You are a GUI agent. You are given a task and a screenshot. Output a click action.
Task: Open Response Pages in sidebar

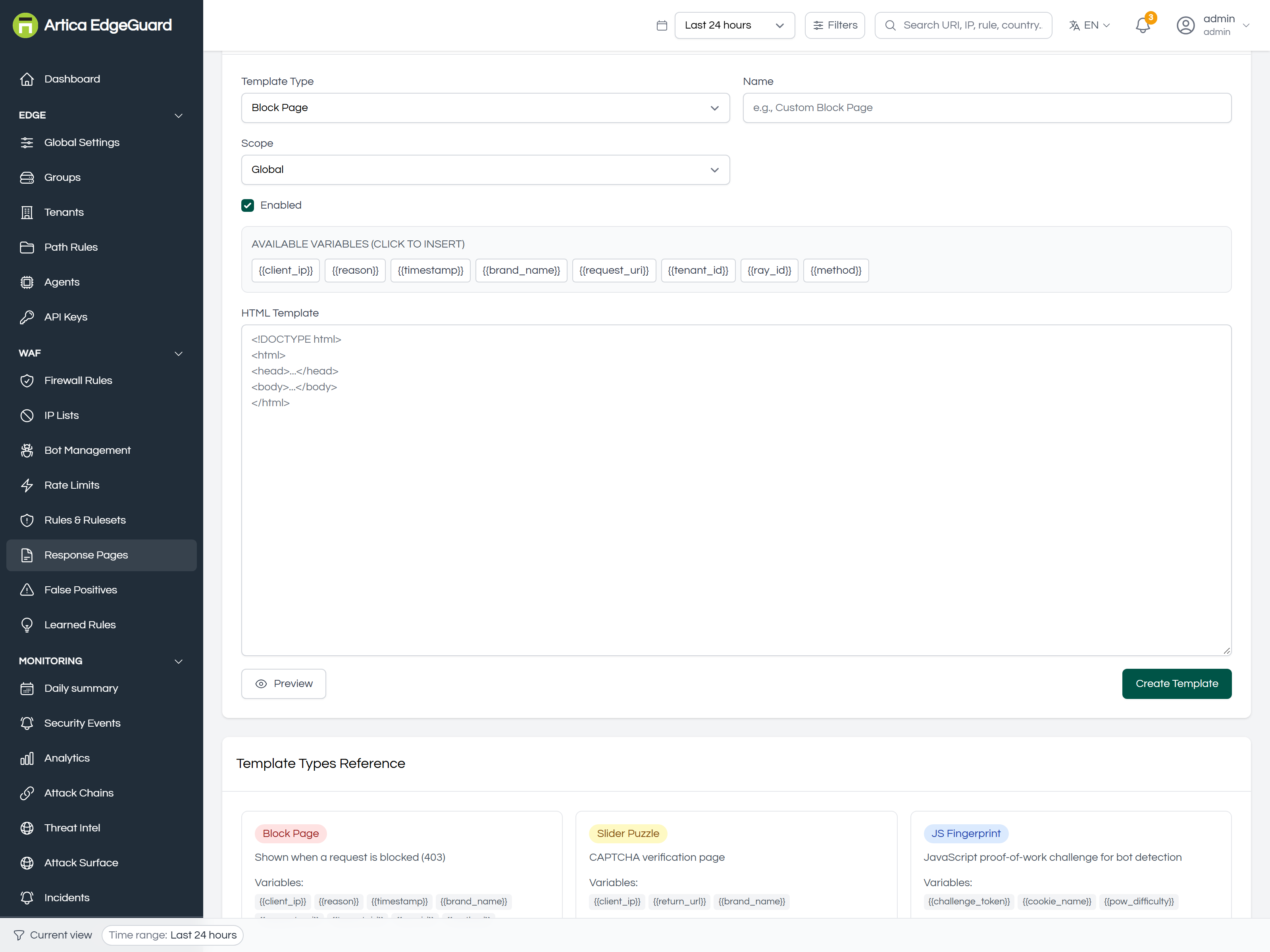101,555
